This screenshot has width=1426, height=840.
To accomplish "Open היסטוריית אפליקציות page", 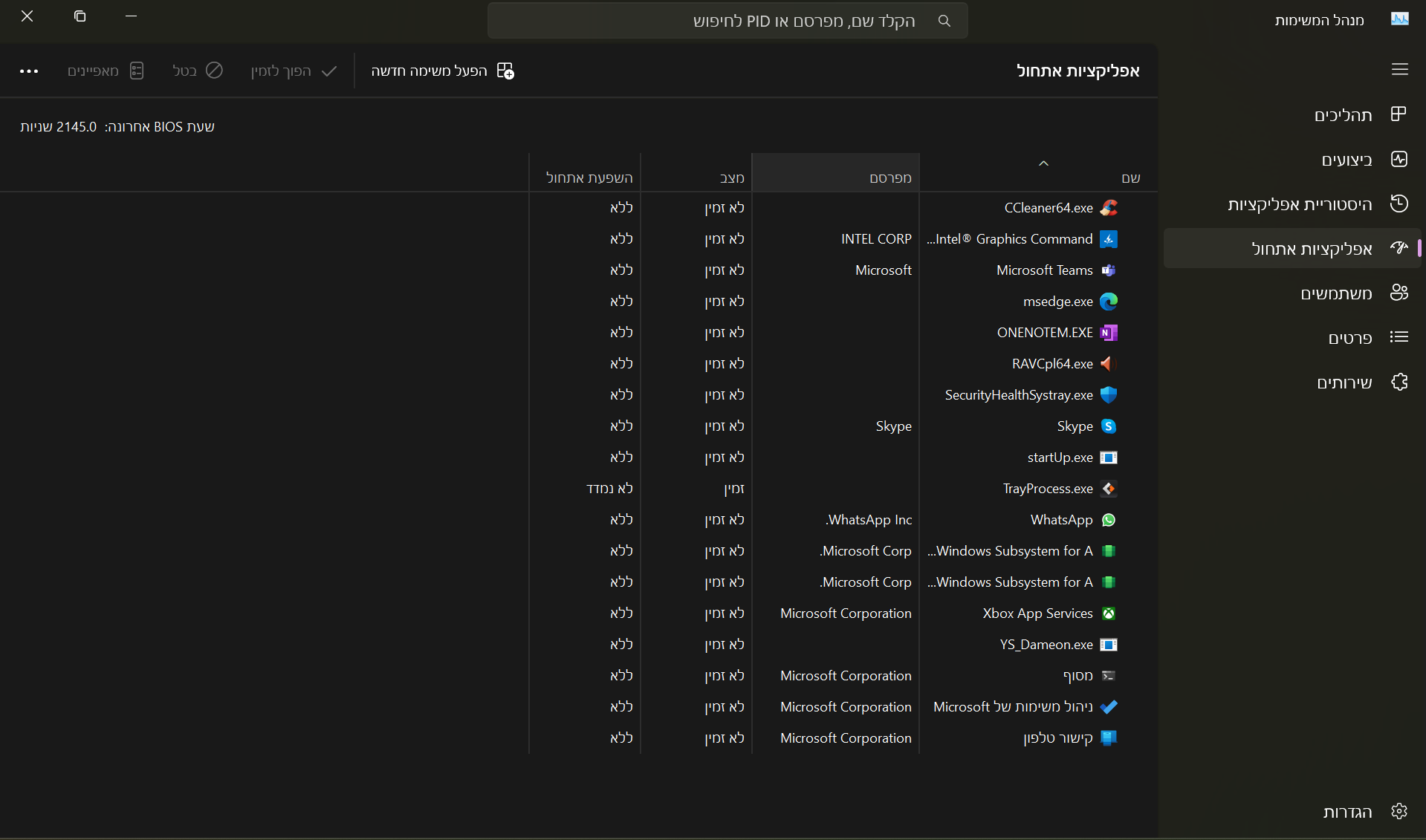I will (x=1293, y=204).
